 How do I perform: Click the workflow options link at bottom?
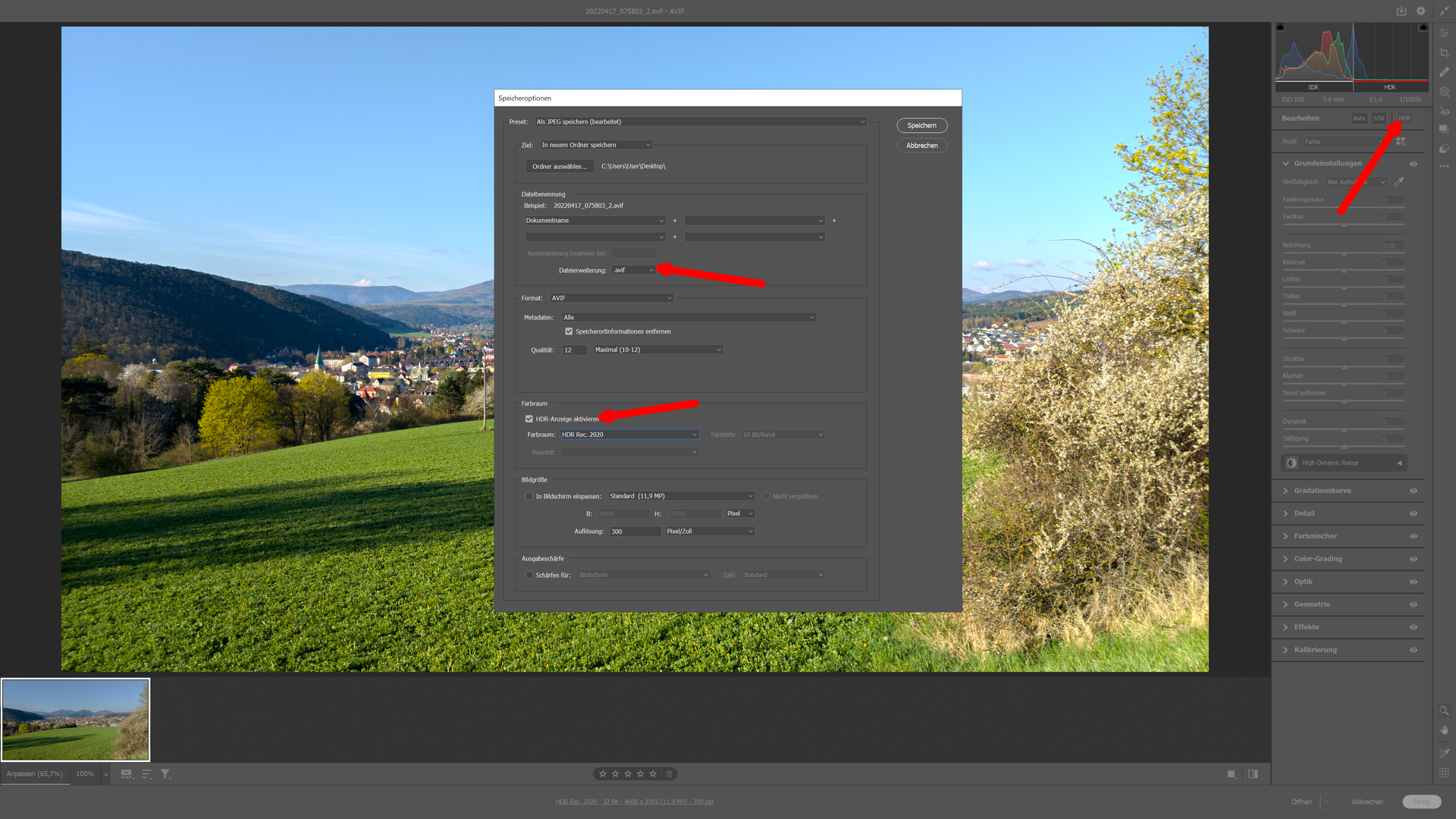click(x=634, y=802)
